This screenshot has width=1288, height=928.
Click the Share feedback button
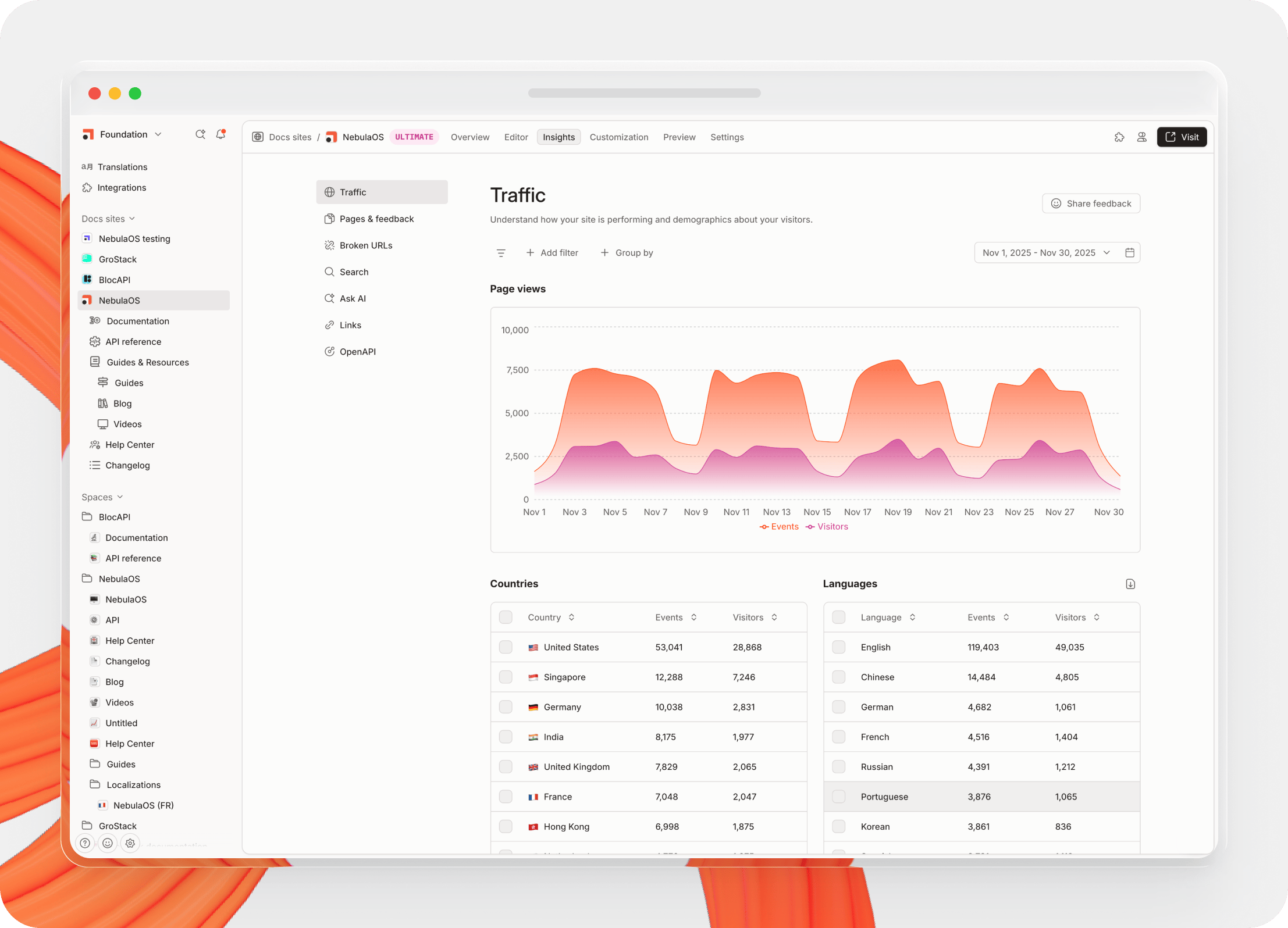1091,204
